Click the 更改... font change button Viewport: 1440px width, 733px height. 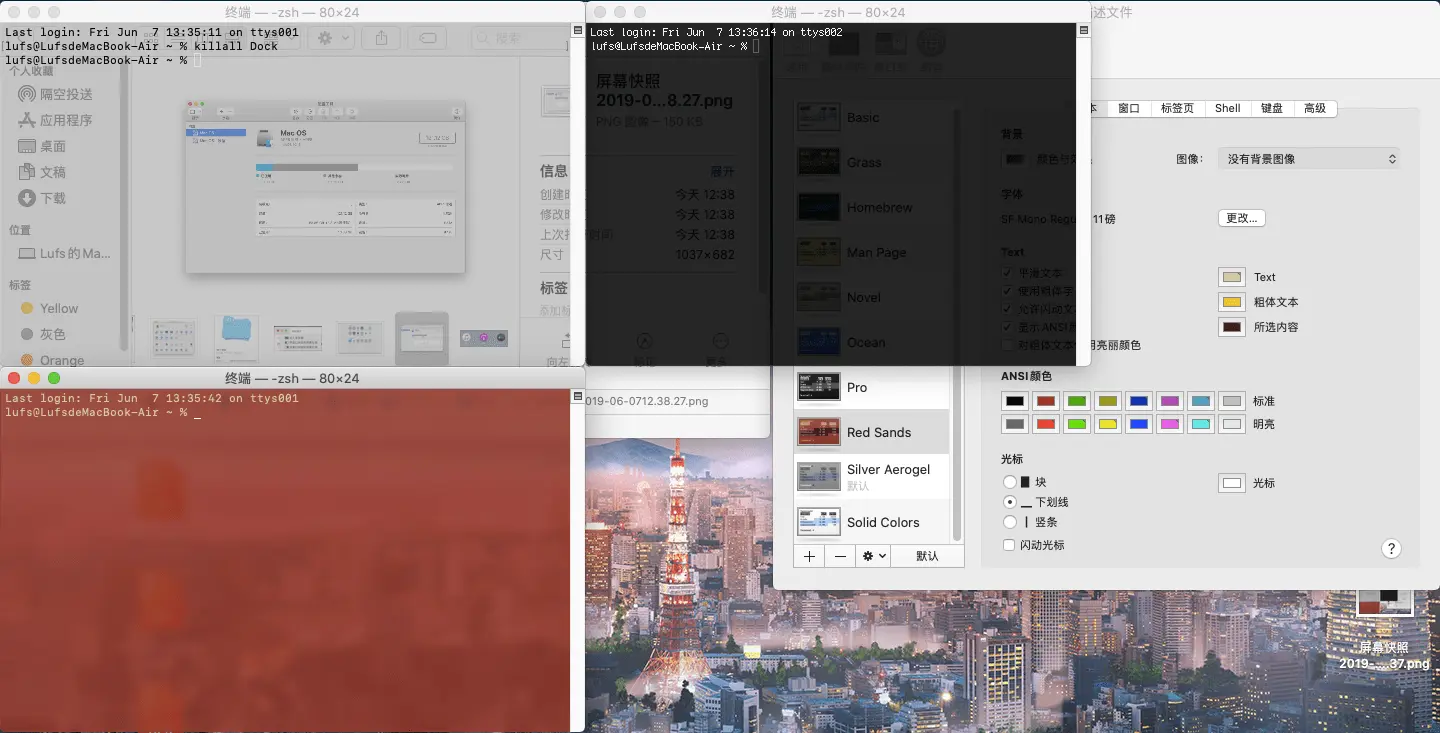(1241, 218)
